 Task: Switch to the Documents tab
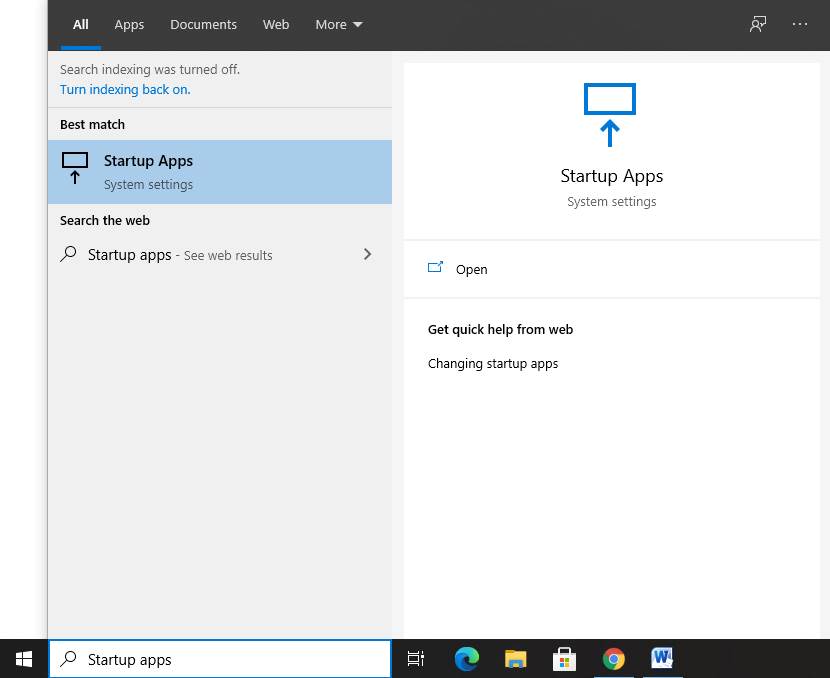click(203, 25)
